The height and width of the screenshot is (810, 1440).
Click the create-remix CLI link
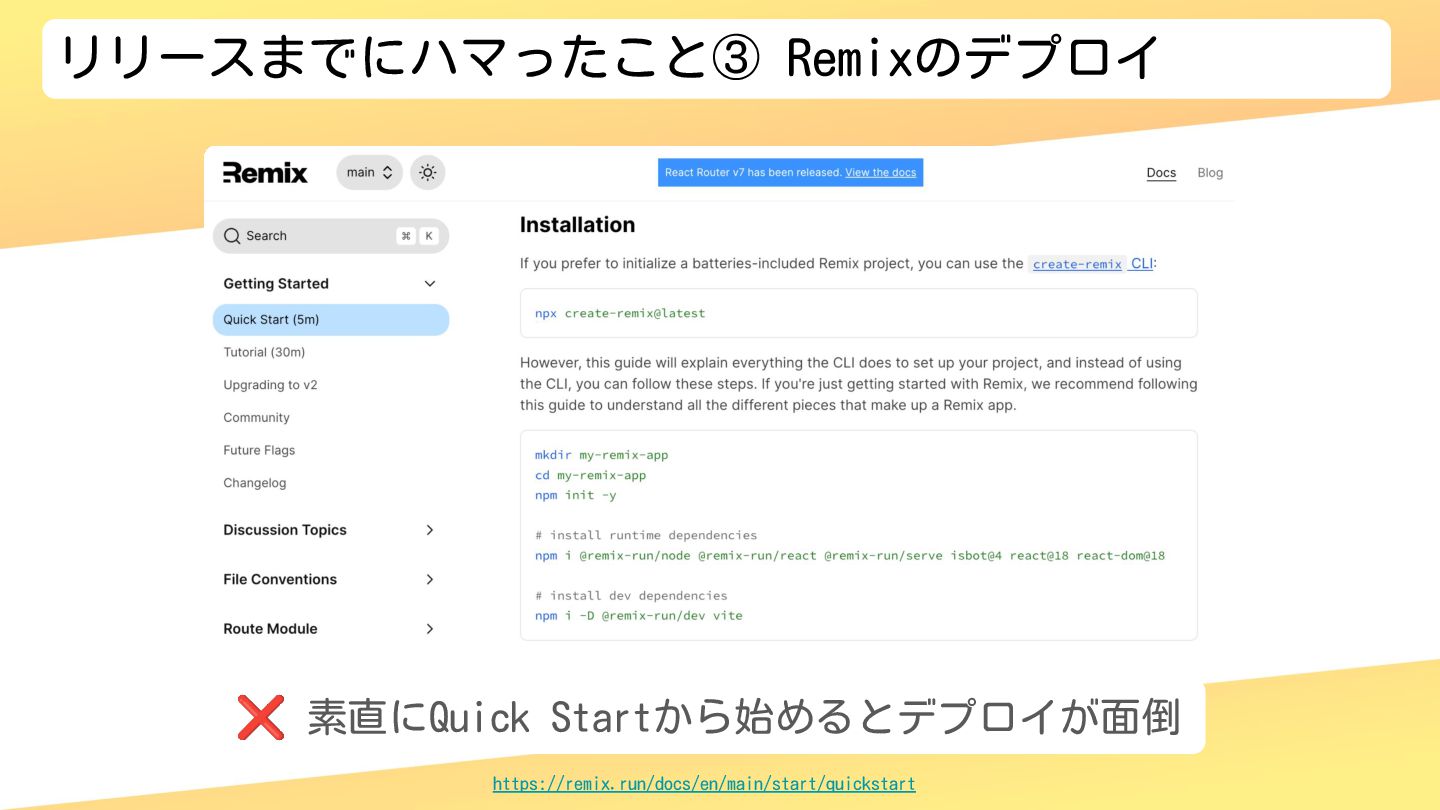[1091, 264]
